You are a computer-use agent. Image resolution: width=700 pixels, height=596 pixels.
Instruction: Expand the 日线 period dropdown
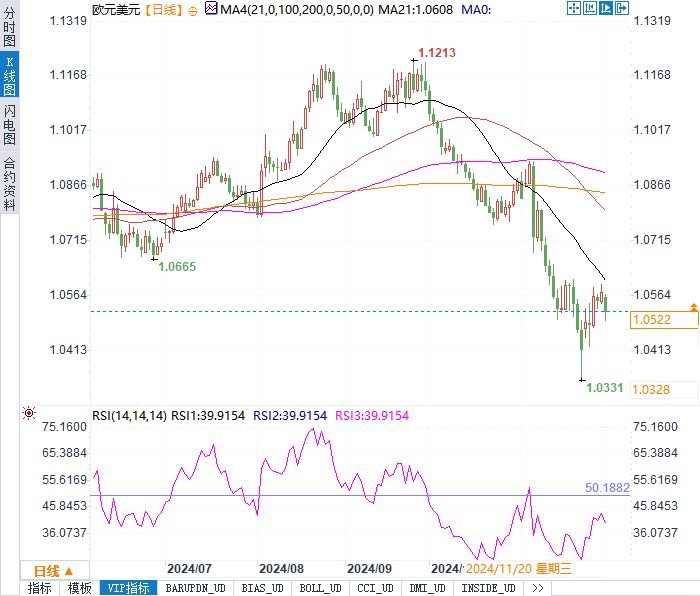pyautogui.click(x=54, y=571)
